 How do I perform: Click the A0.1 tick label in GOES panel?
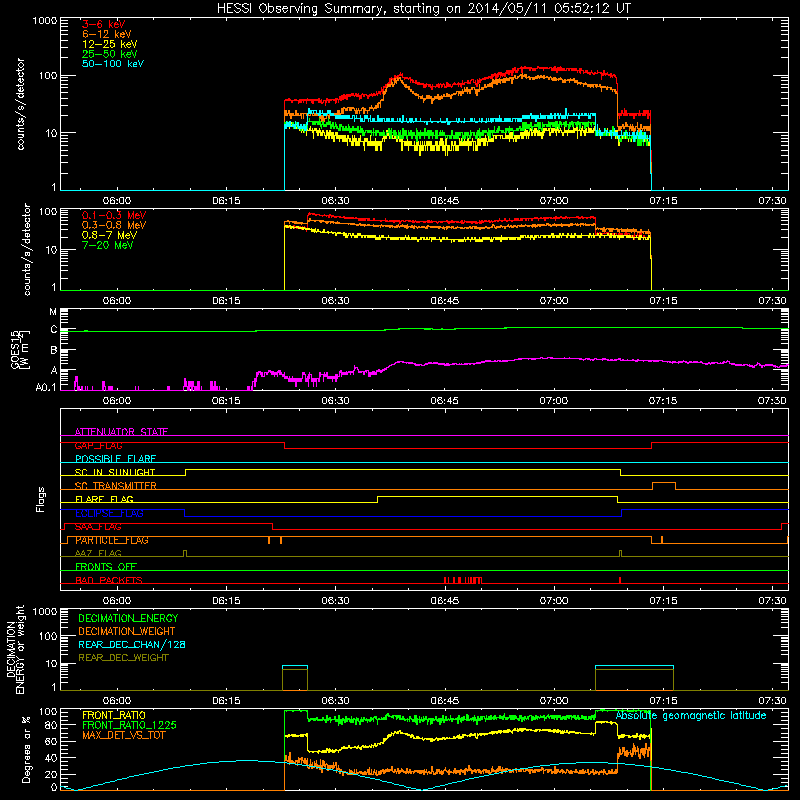[45, 387]
